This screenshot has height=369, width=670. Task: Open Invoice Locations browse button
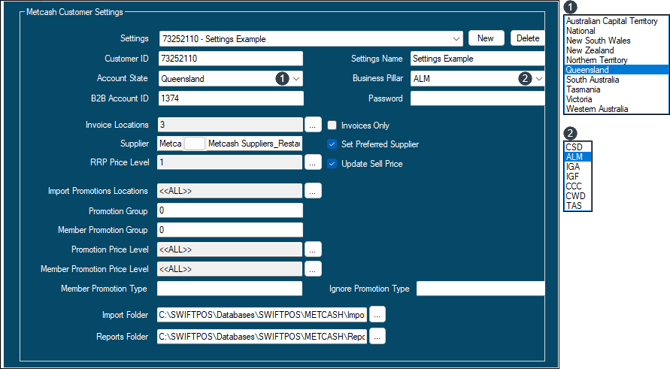[313, 125]
